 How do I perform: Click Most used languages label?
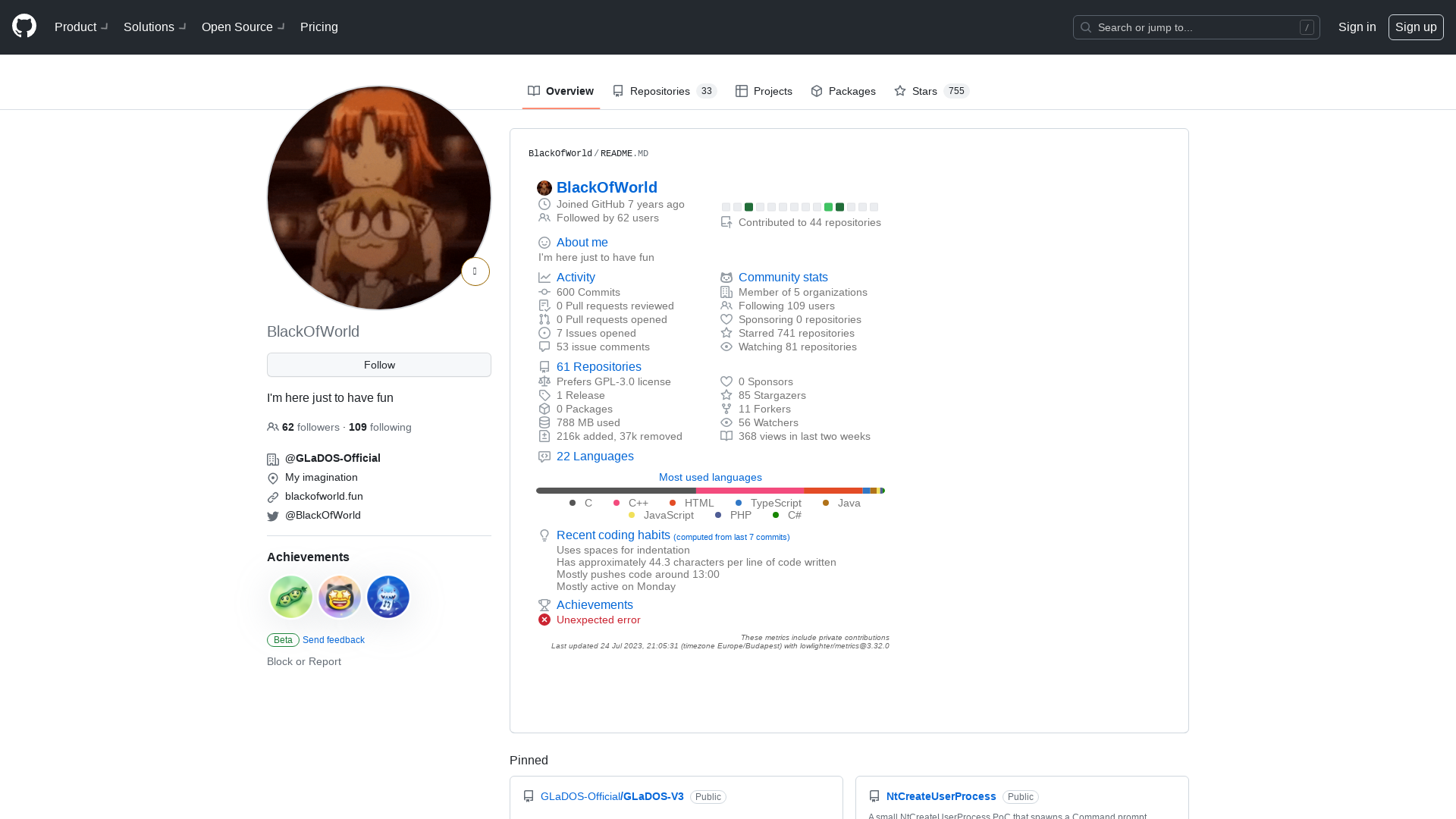711,477
